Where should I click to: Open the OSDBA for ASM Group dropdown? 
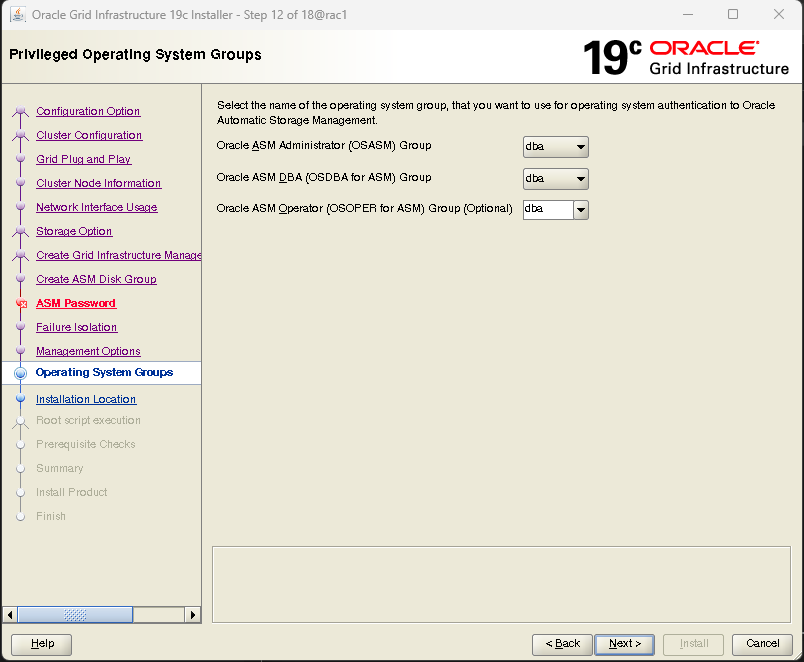coord(555,179)
